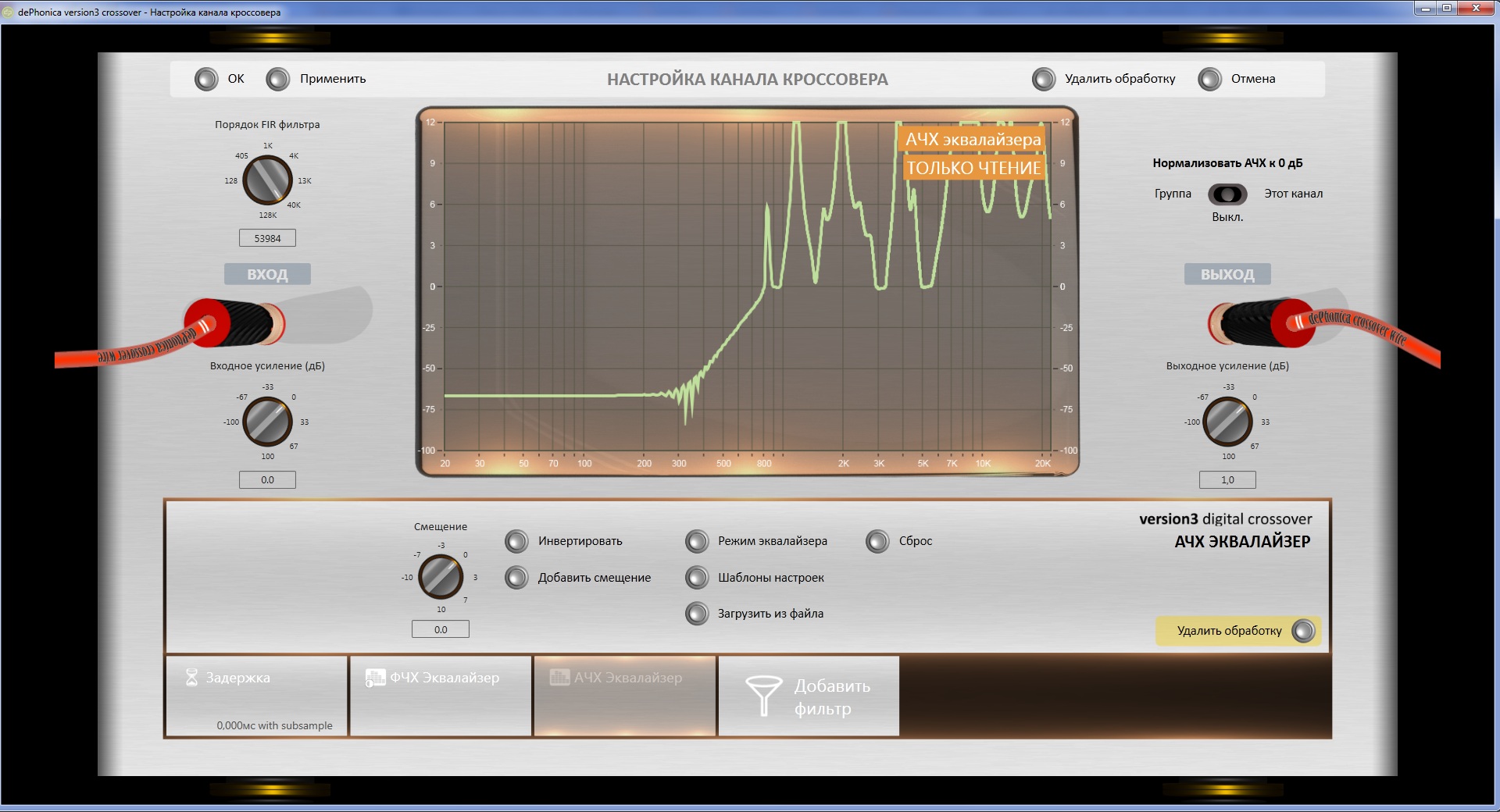The width and height of the screenshot is (1500, 812).
Task: Click the Смещение value field 0.0
Action: pos(441,629)
